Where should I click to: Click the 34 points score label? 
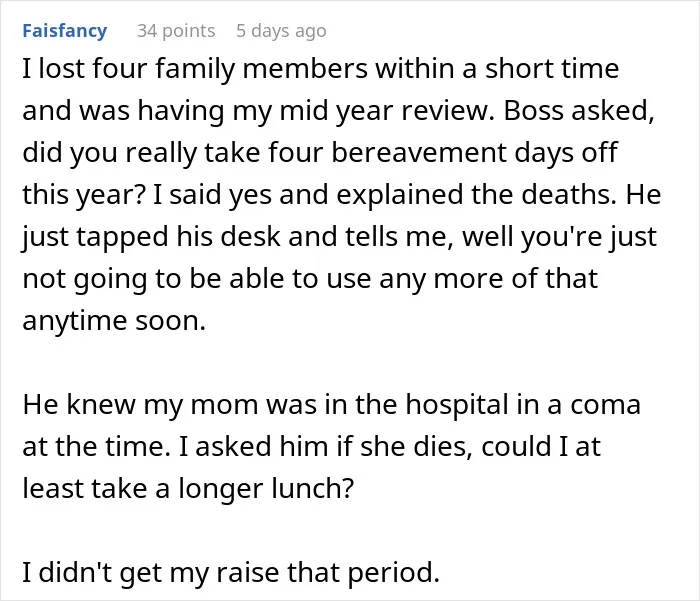[176, 31]
